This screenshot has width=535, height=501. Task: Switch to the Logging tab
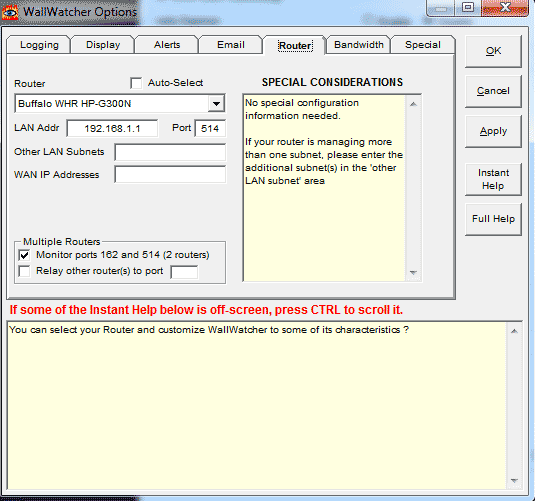click(39, 45)
